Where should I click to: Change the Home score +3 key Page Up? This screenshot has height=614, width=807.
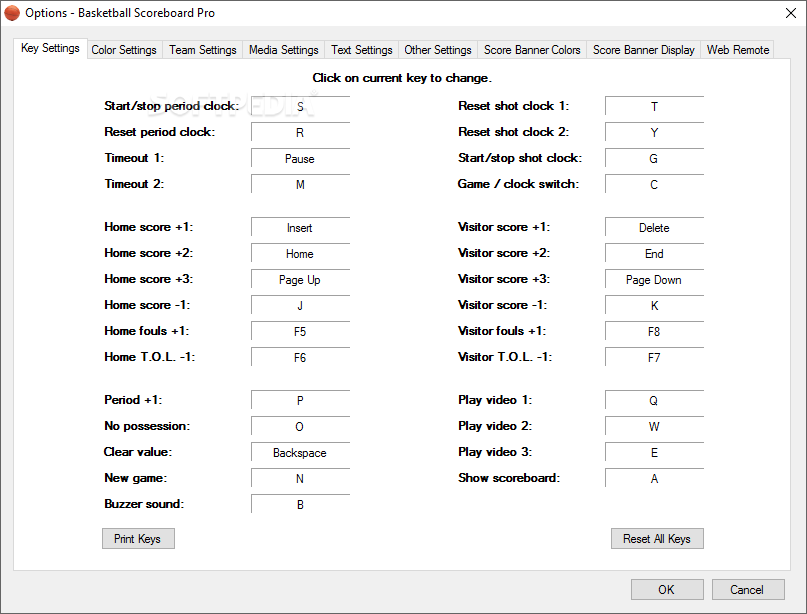301,279
